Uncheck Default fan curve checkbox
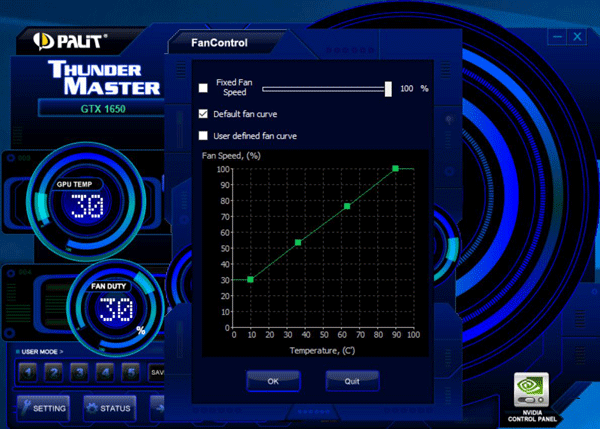Image resolution: width=600 pixels, height=429 pixels. tap(203, 114)
